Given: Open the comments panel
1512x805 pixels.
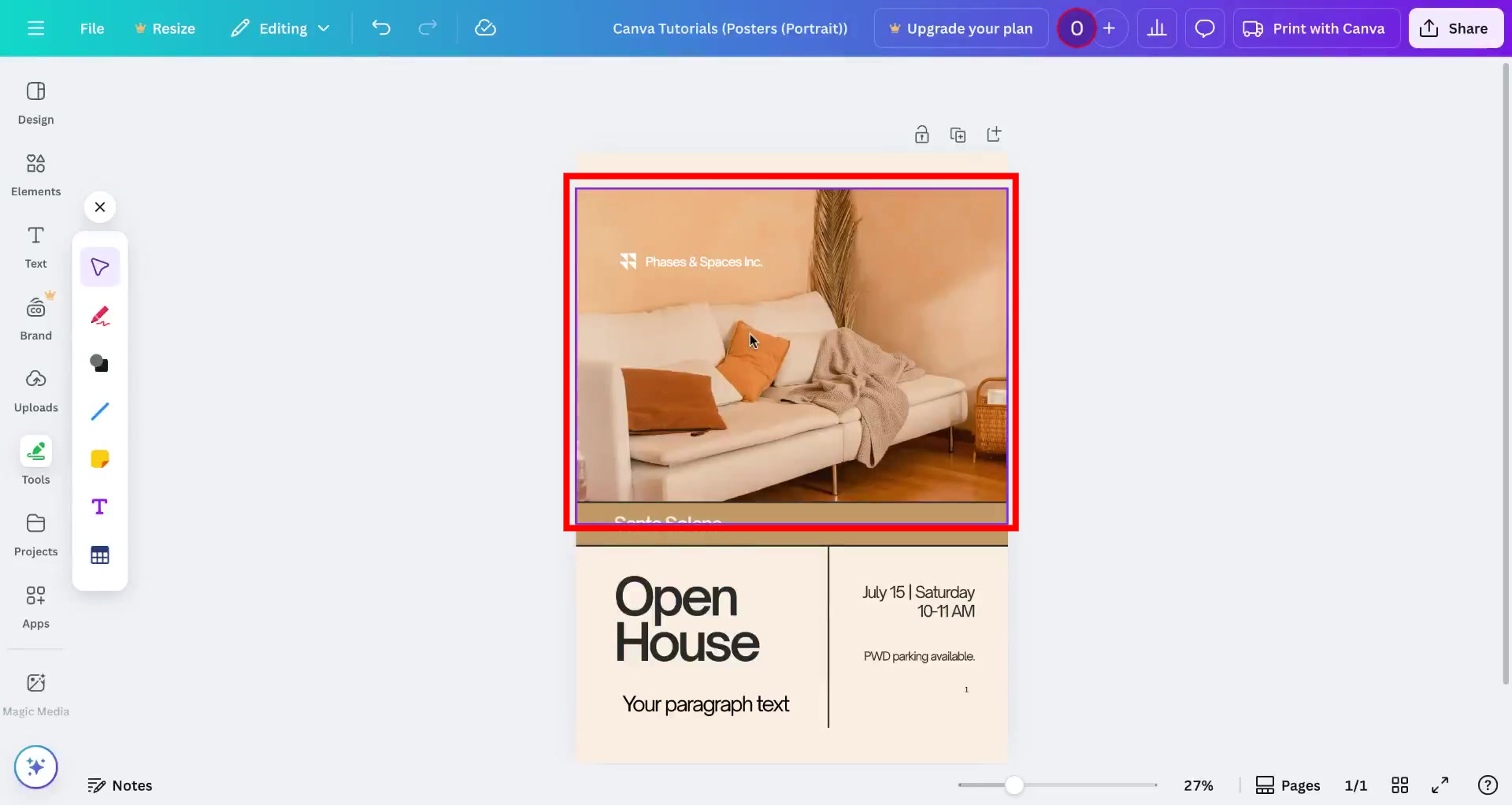Looking at the screenshot, I should click(x=1204, y=28).
